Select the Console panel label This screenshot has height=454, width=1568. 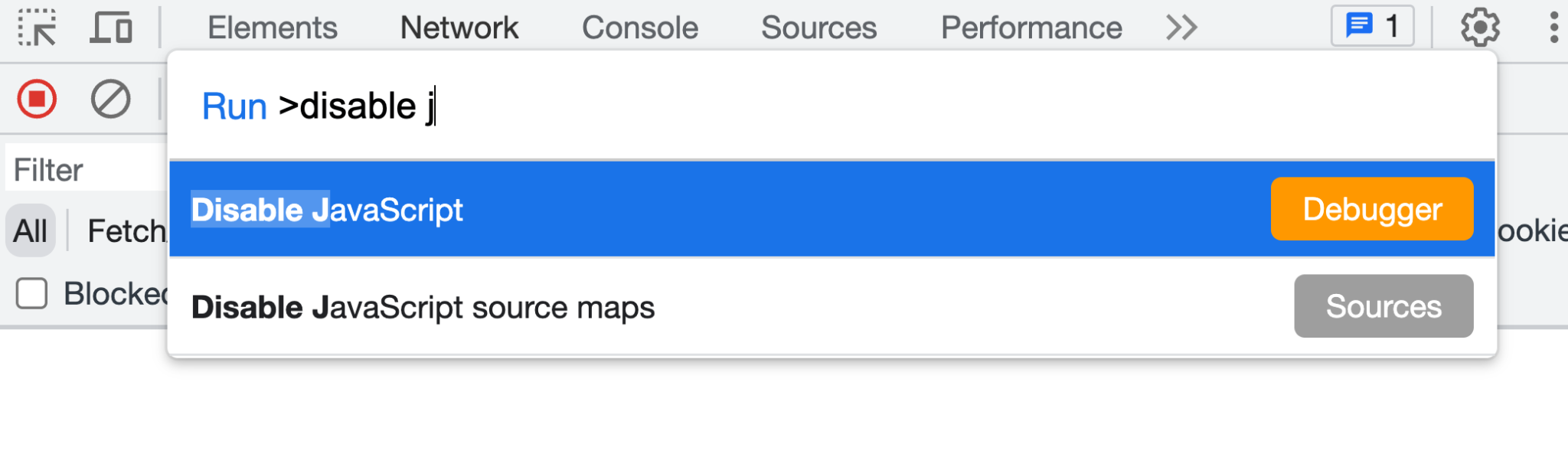(x=640, y=27)
